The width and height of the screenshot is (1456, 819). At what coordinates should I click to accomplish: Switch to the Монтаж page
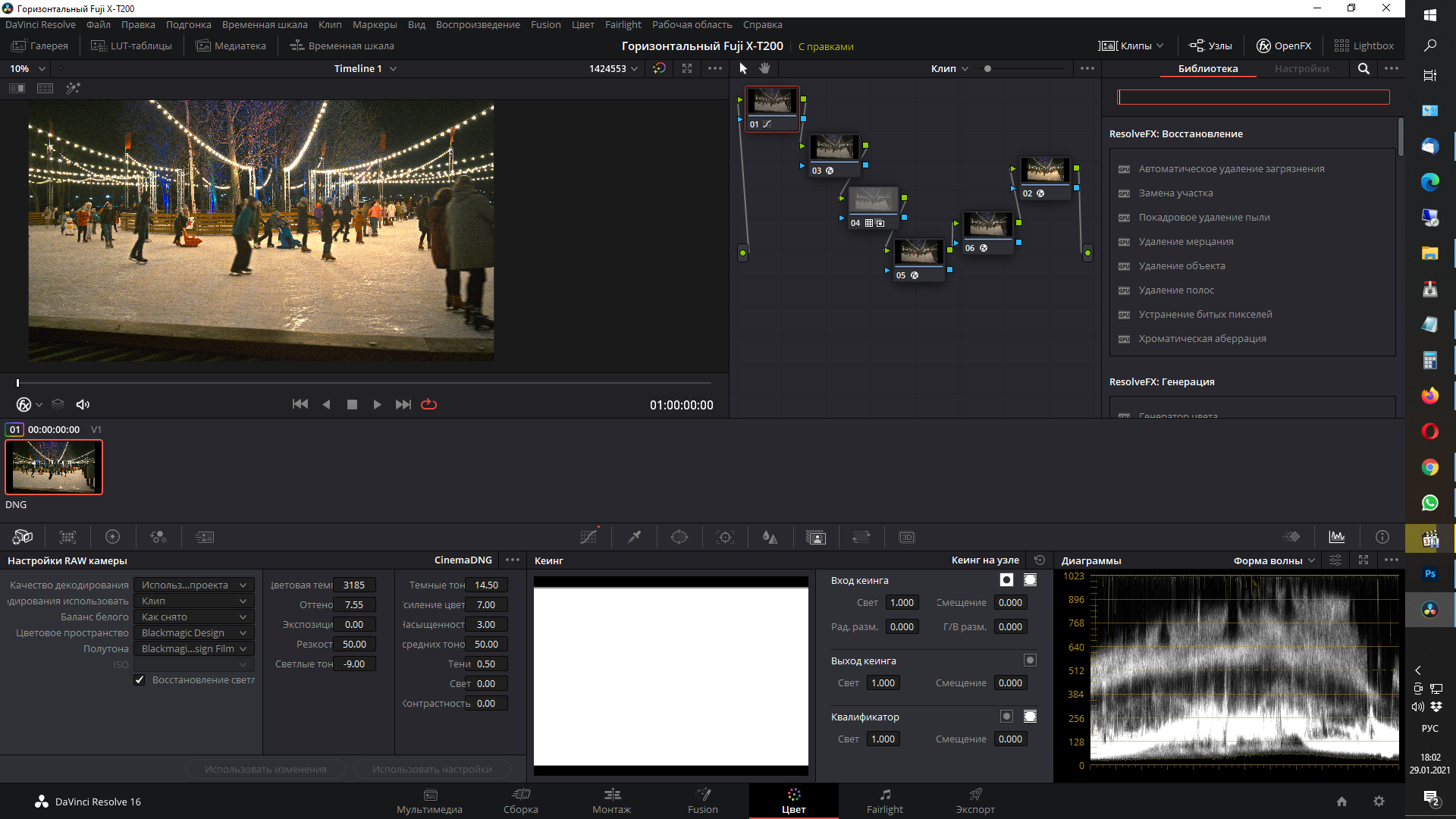[x=612, y=801]
